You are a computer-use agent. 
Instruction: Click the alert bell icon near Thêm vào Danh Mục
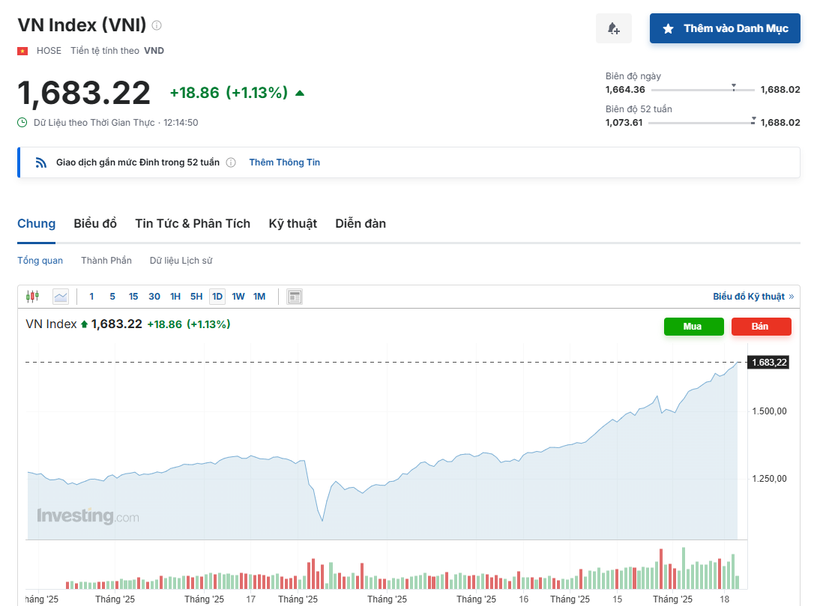pyautogui.click(x=613, y=28)
